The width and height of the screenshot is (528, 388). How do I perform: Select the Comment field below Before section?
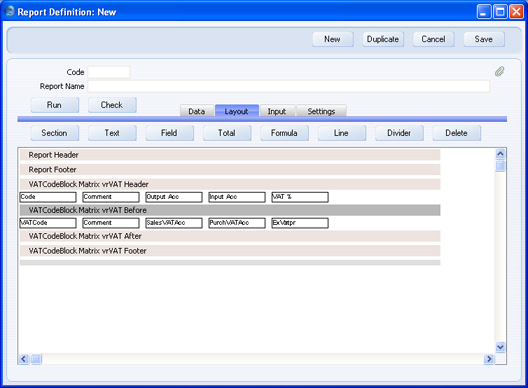111,223
